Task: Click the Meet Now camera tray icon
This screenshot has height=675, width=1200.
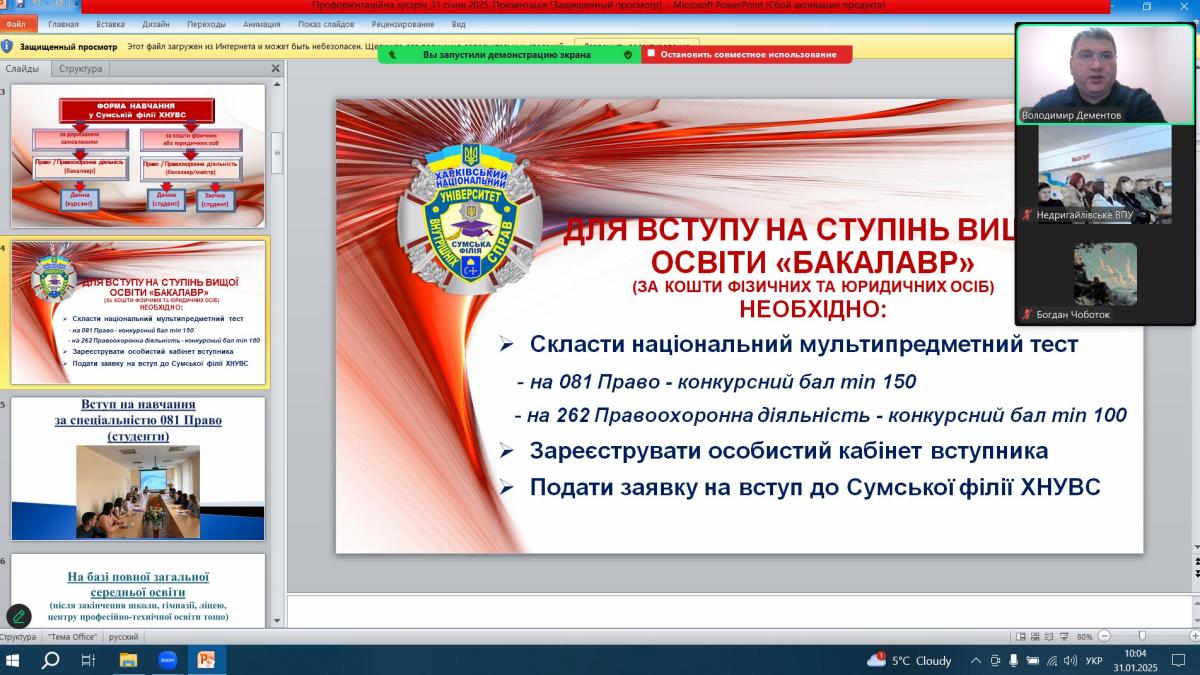Action: pyautogui.click(x=995, y=660)
